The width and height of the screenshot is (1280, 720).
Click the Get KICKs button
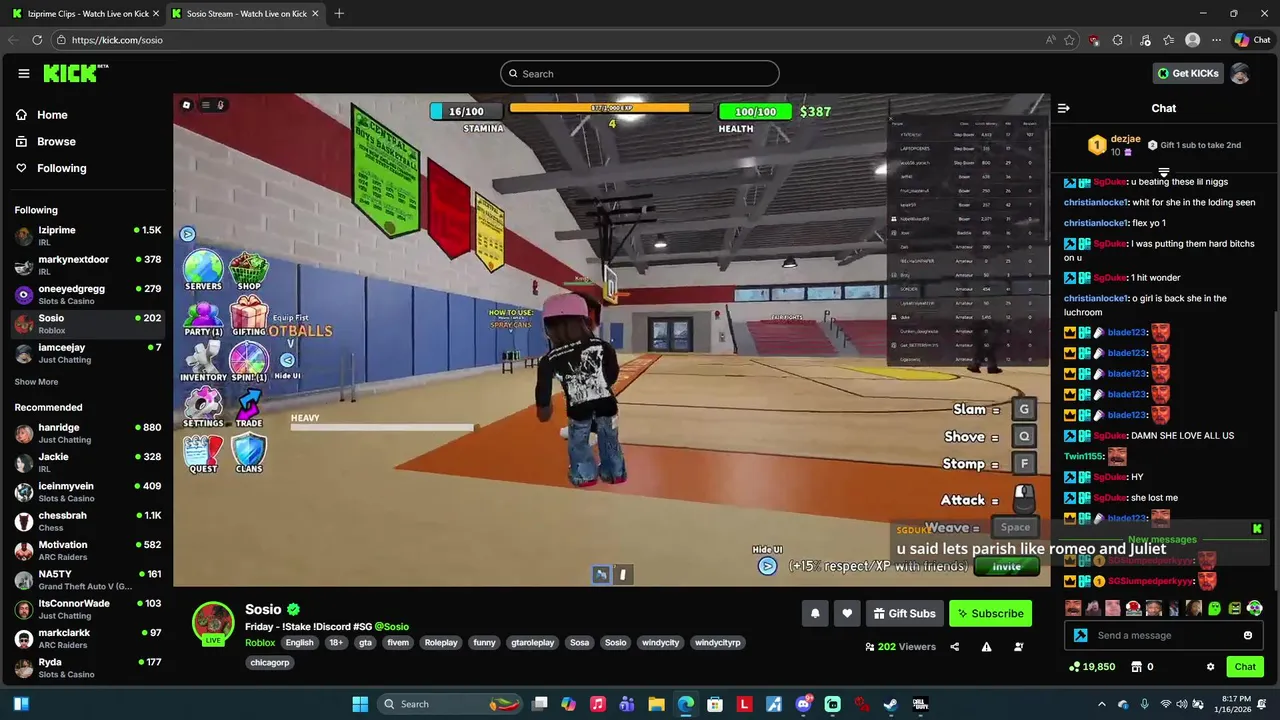[1188, 73]
